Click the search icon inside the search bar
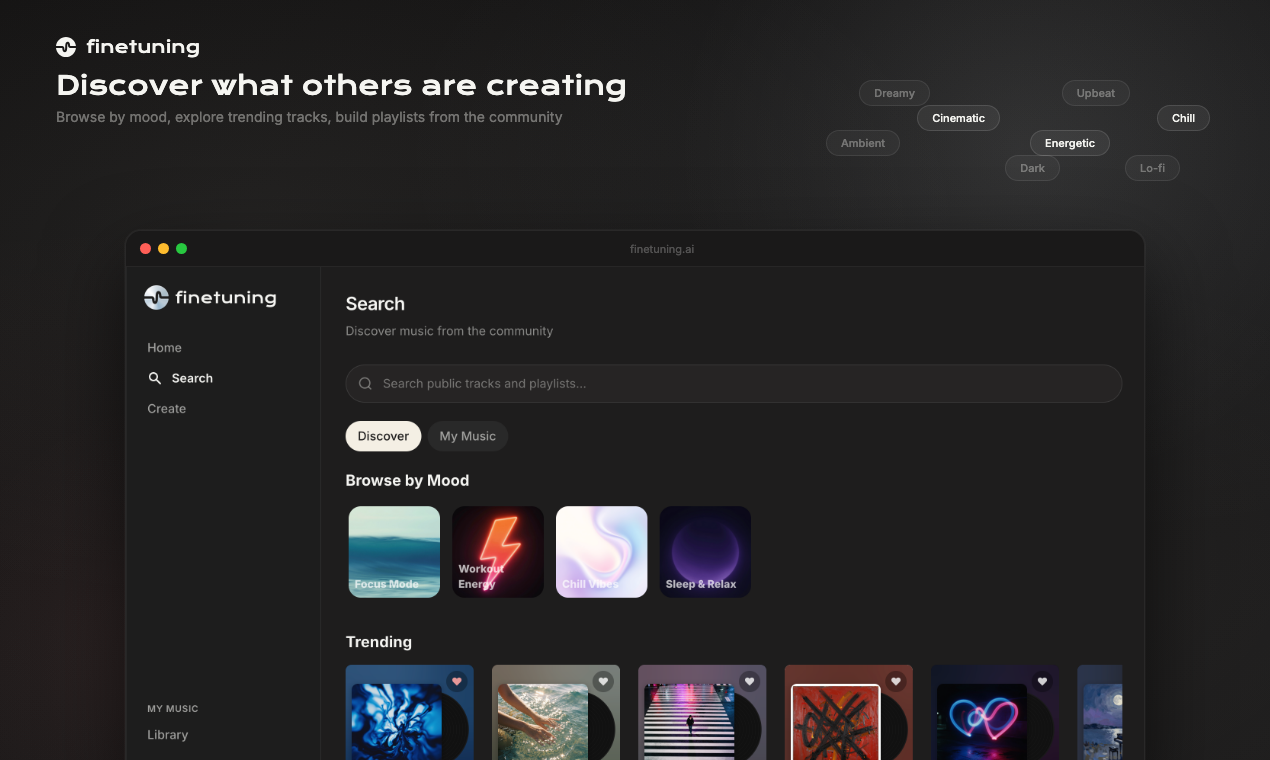 [365, 383]
